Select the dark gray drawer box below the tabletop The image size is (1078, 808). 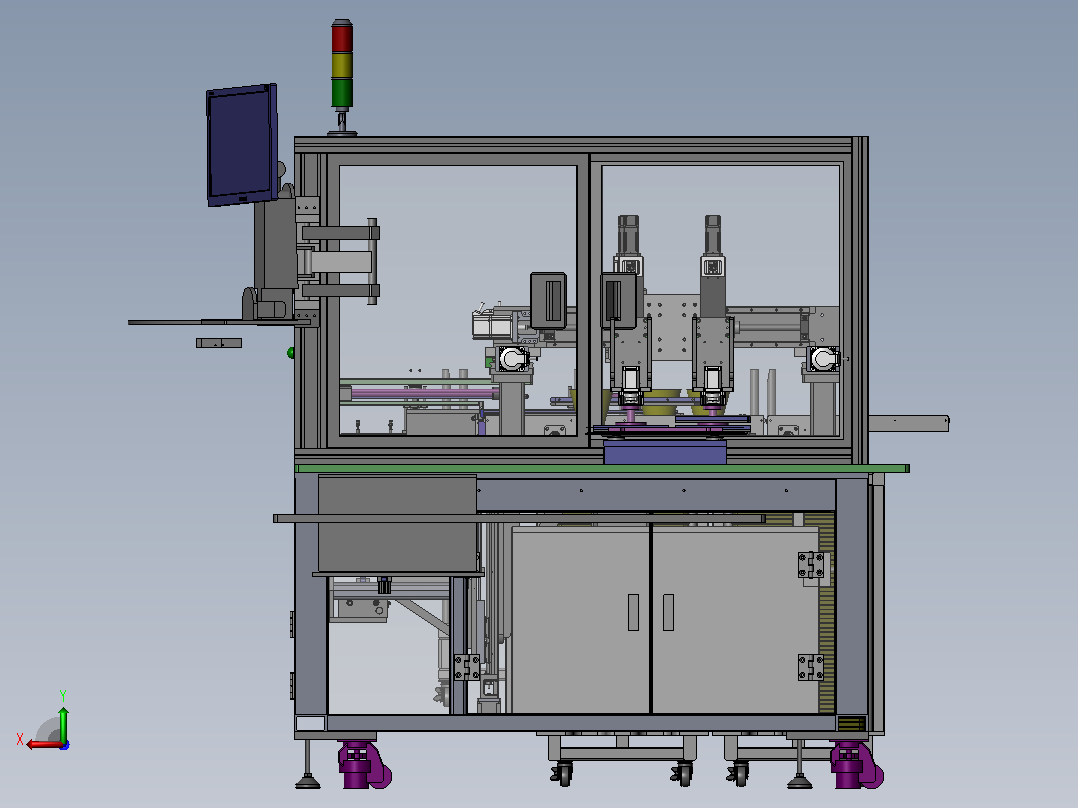[x=397, y=524]
